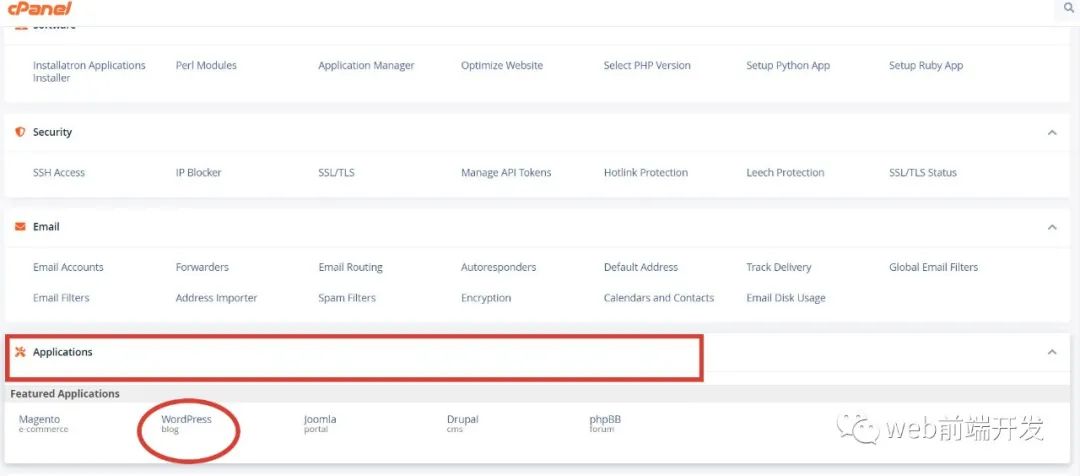Go to Email Accounts
The height and width of the screenshot is (476, 1080).
68,268
